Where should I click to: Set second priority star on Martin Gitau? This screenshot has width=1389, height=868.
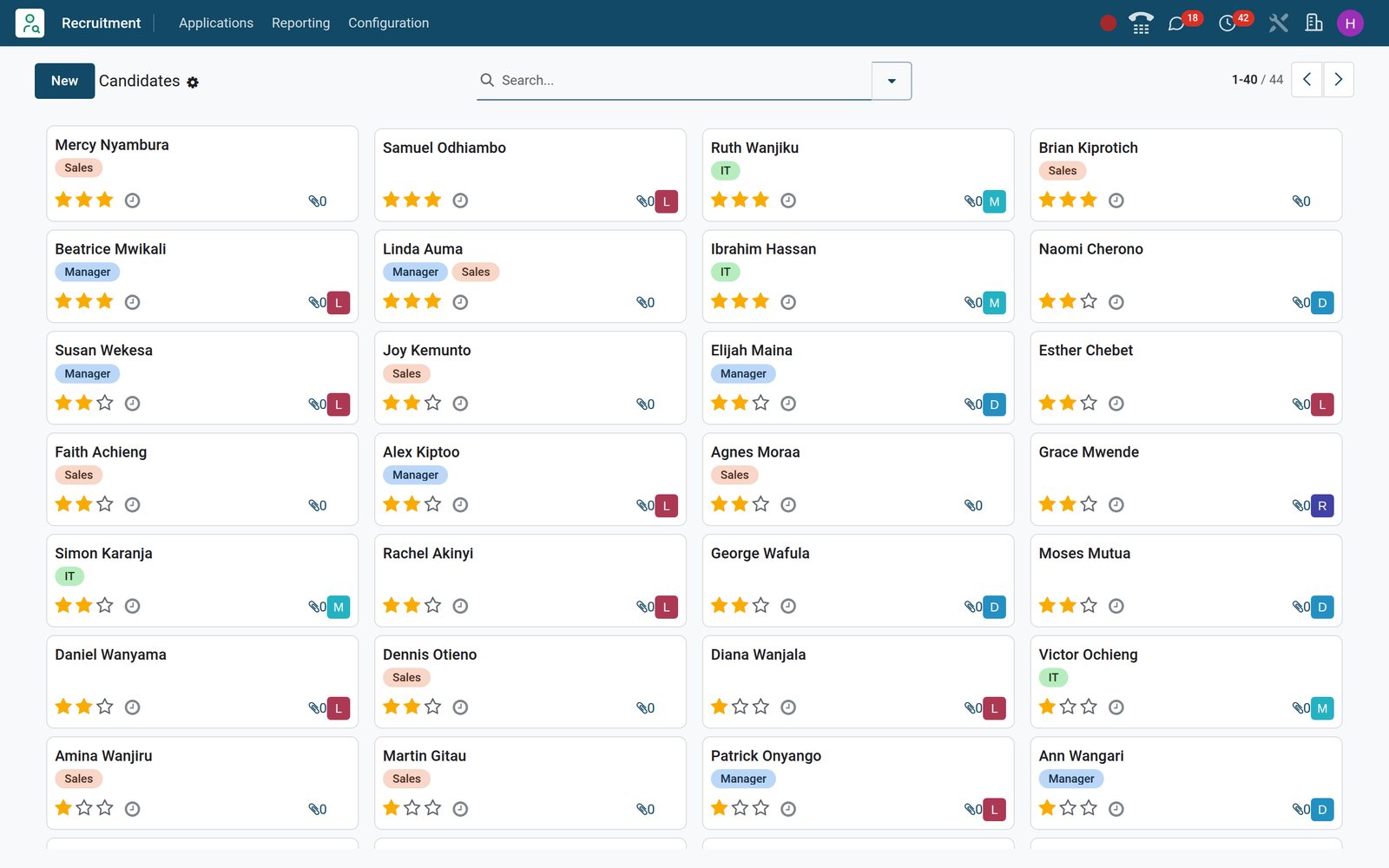point(412,808)
